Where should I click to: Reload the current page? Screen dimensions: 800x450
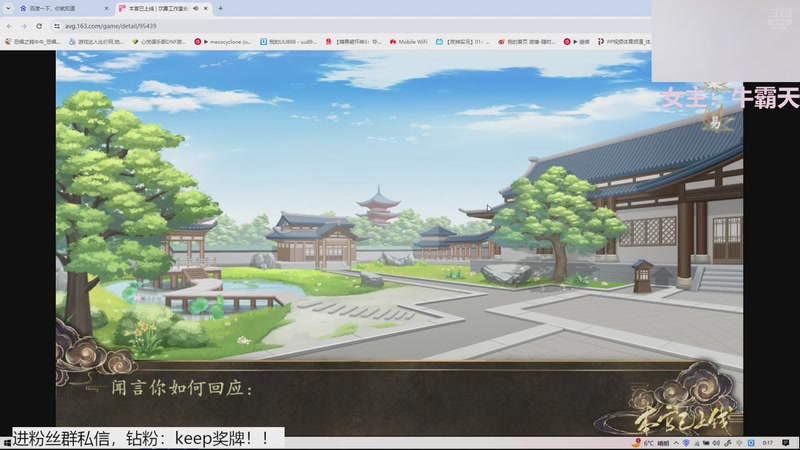tap(39, 26)
